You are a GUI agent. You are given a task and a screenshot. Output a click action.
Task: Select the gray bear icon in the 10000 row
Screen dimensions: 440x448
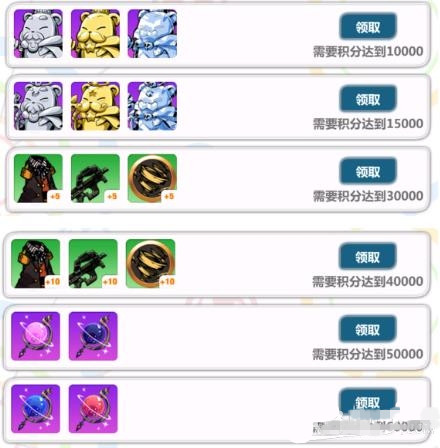pos(38,34)
